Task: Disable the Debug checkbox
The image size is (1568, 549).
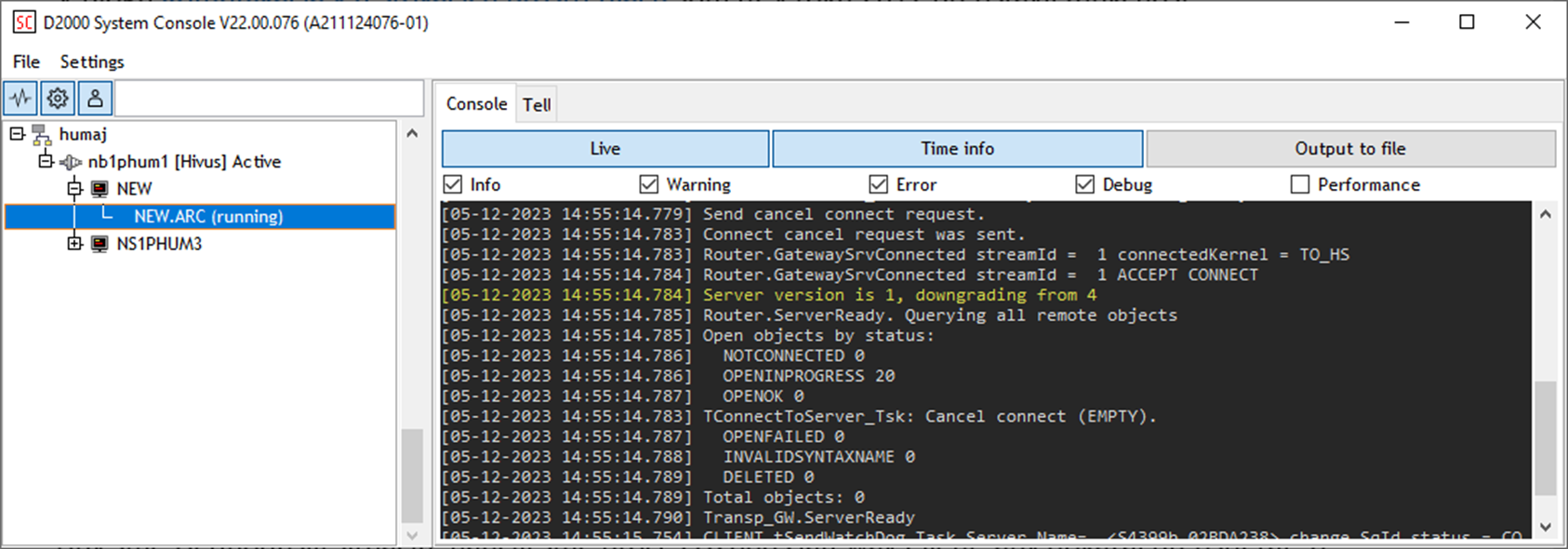Action: [x=1084, y=184]
